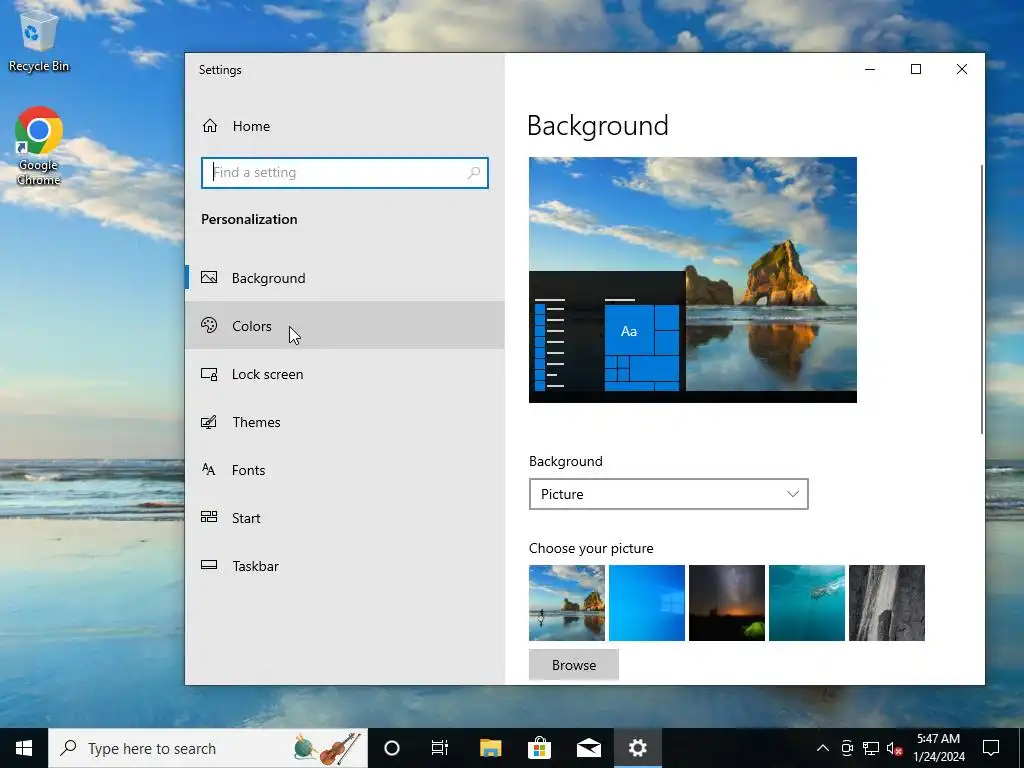Open the Windows Start button
Image resolution: width=1024 pixels, height=768 pixels.
point(24,748)
